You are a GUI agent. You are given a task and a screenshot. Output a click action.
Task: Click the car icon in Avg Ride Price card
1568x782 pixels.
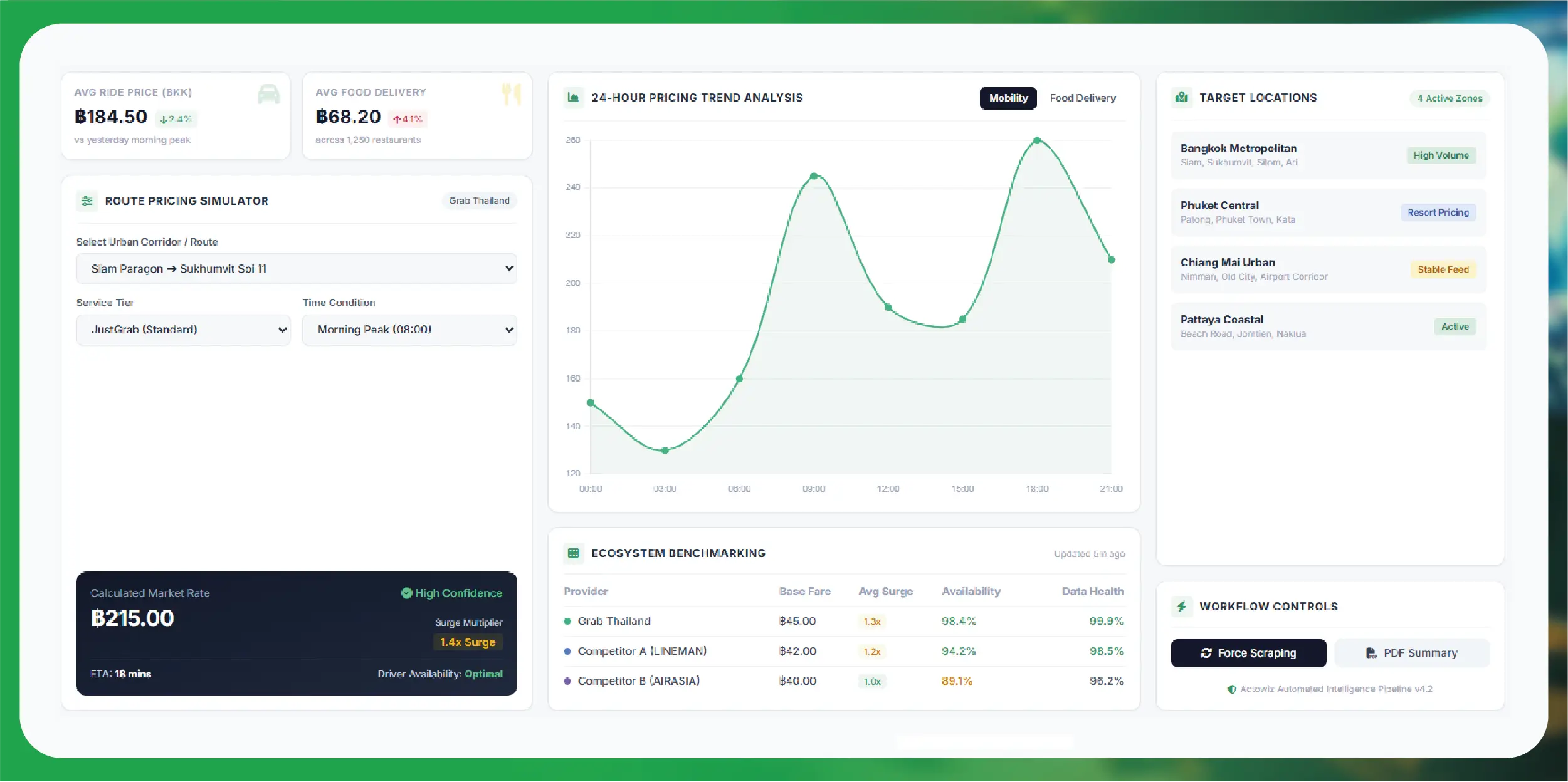pyautogui.click(x=268, y=94)
